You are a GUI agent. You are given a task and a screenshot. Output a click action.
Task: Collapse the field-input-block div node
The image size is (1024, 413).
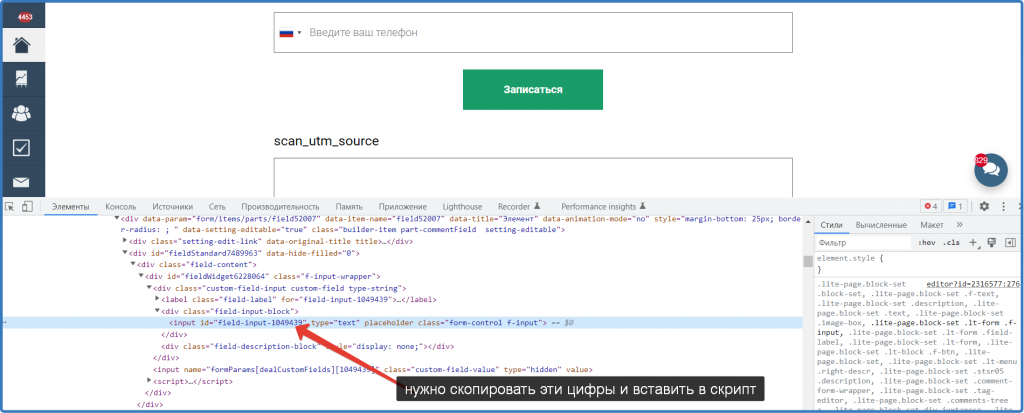point(157,312)
